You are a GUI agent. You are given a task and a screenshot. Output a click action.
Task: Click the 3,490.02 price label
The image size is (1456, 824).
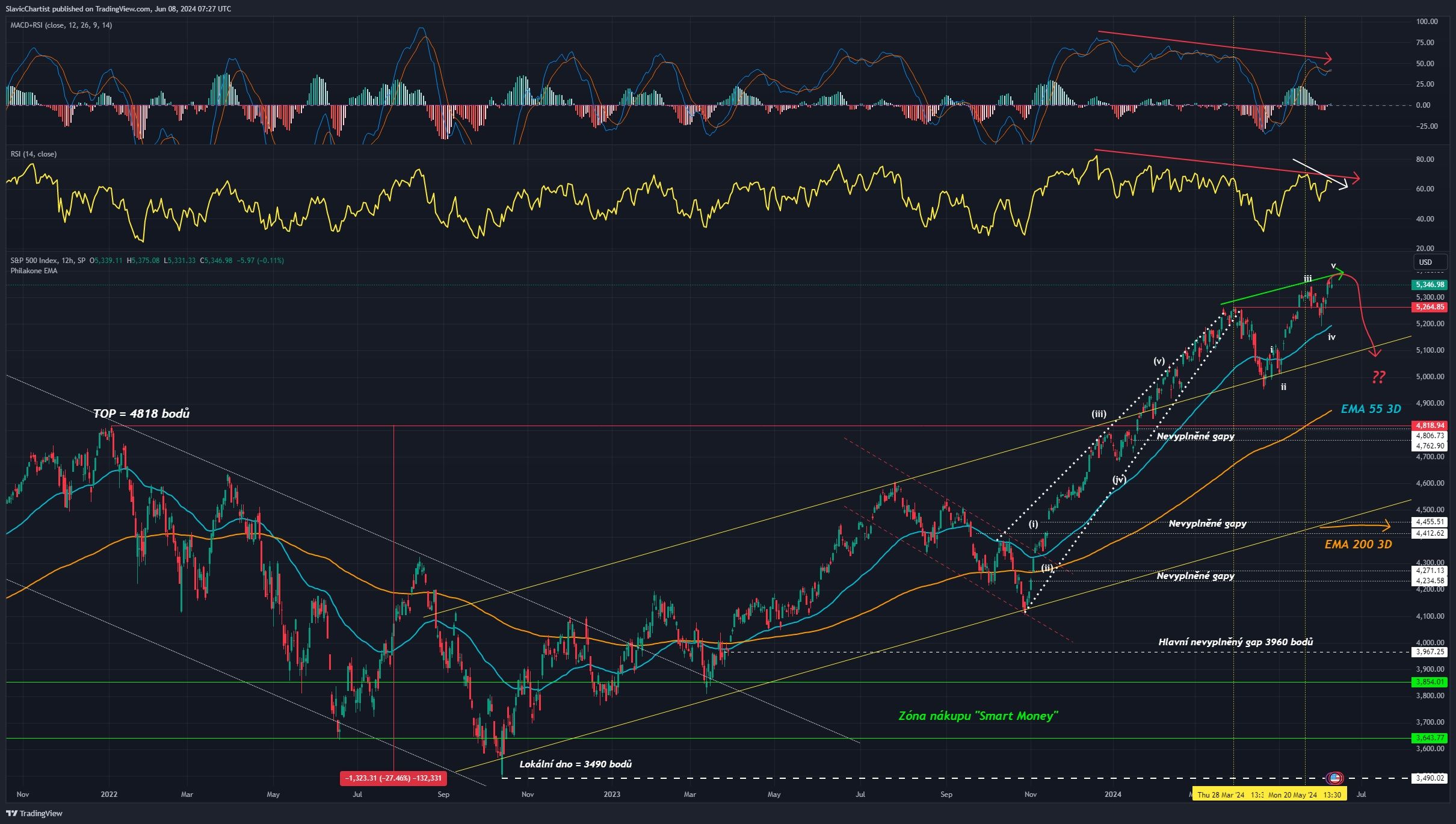tap(1430, 778)
